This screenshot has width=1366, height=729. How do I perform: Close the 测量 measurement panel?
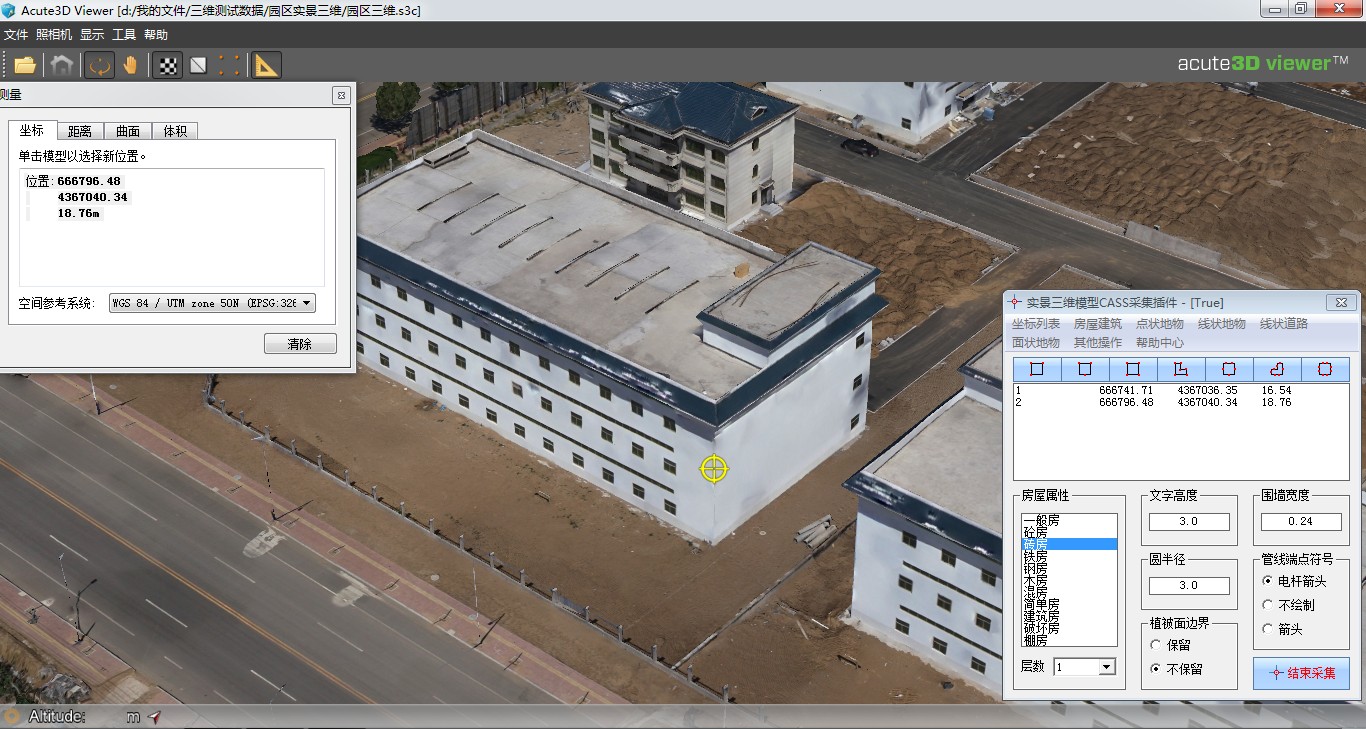[341, 95]
